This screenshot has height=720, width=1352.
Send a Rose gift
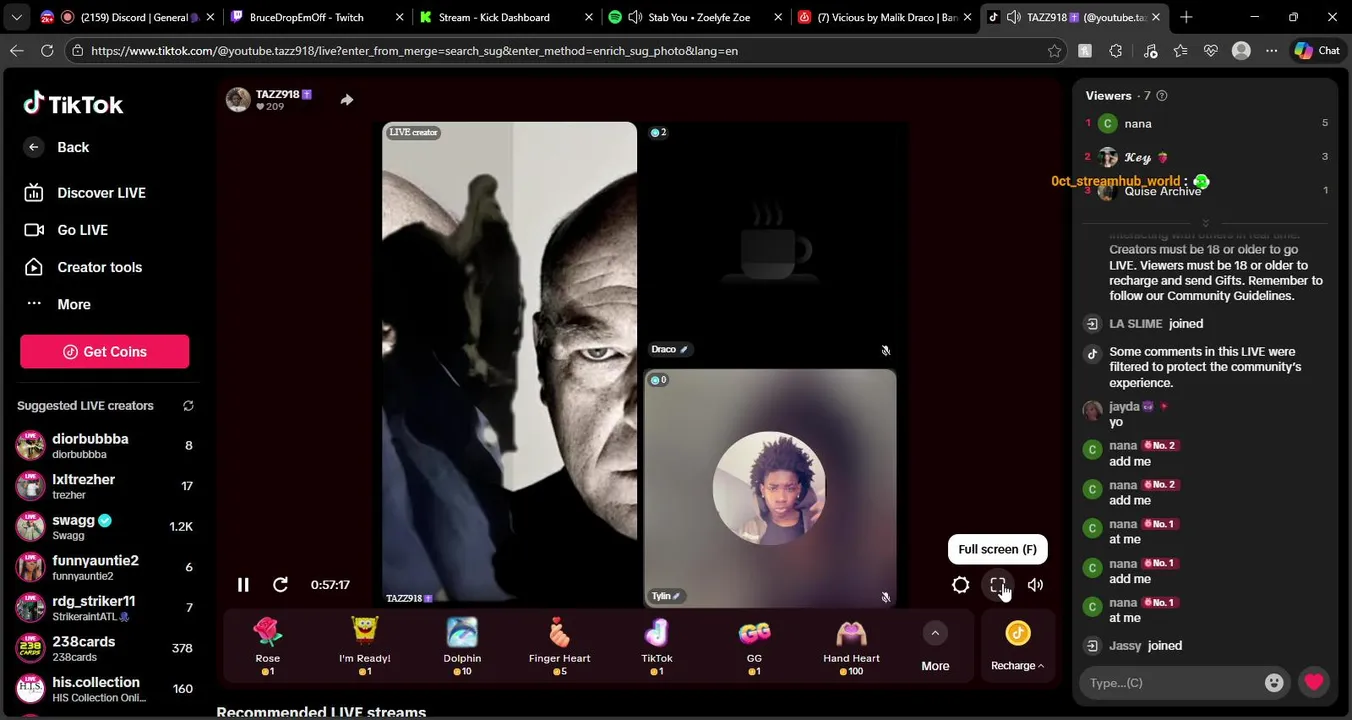tap(268, 646)
